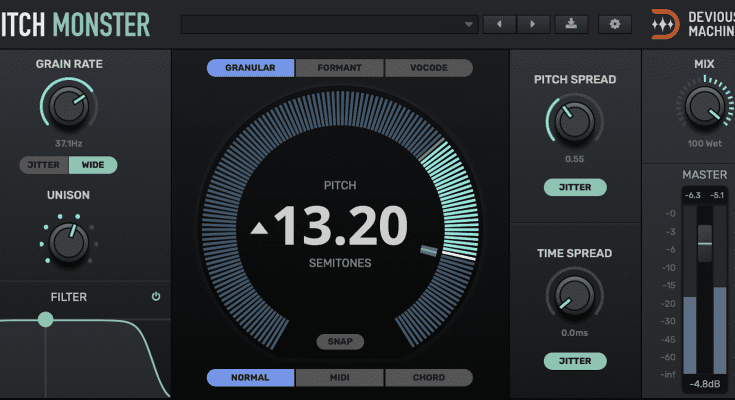Select the Granular mode tab

pos(251,68)
